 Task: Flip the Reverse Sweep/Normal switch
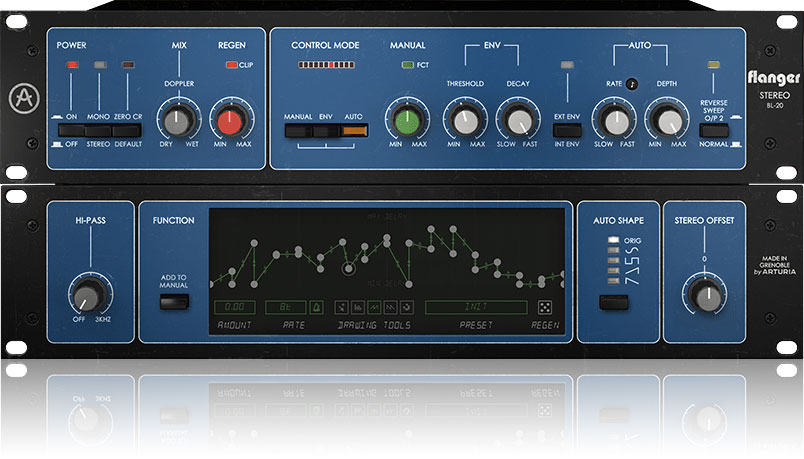pyautogui.click(x=713, y=130)
